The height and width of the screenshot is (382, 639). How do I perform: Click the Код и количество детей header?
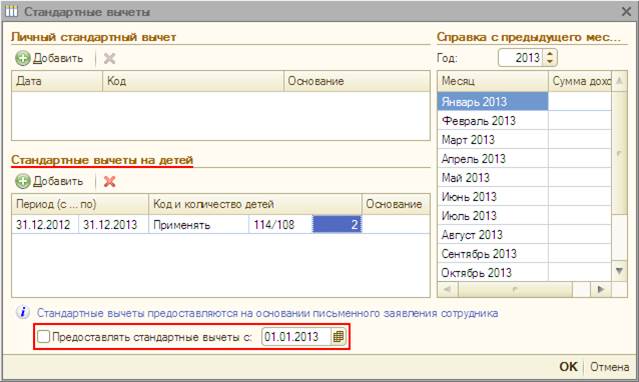click(255, 204)
